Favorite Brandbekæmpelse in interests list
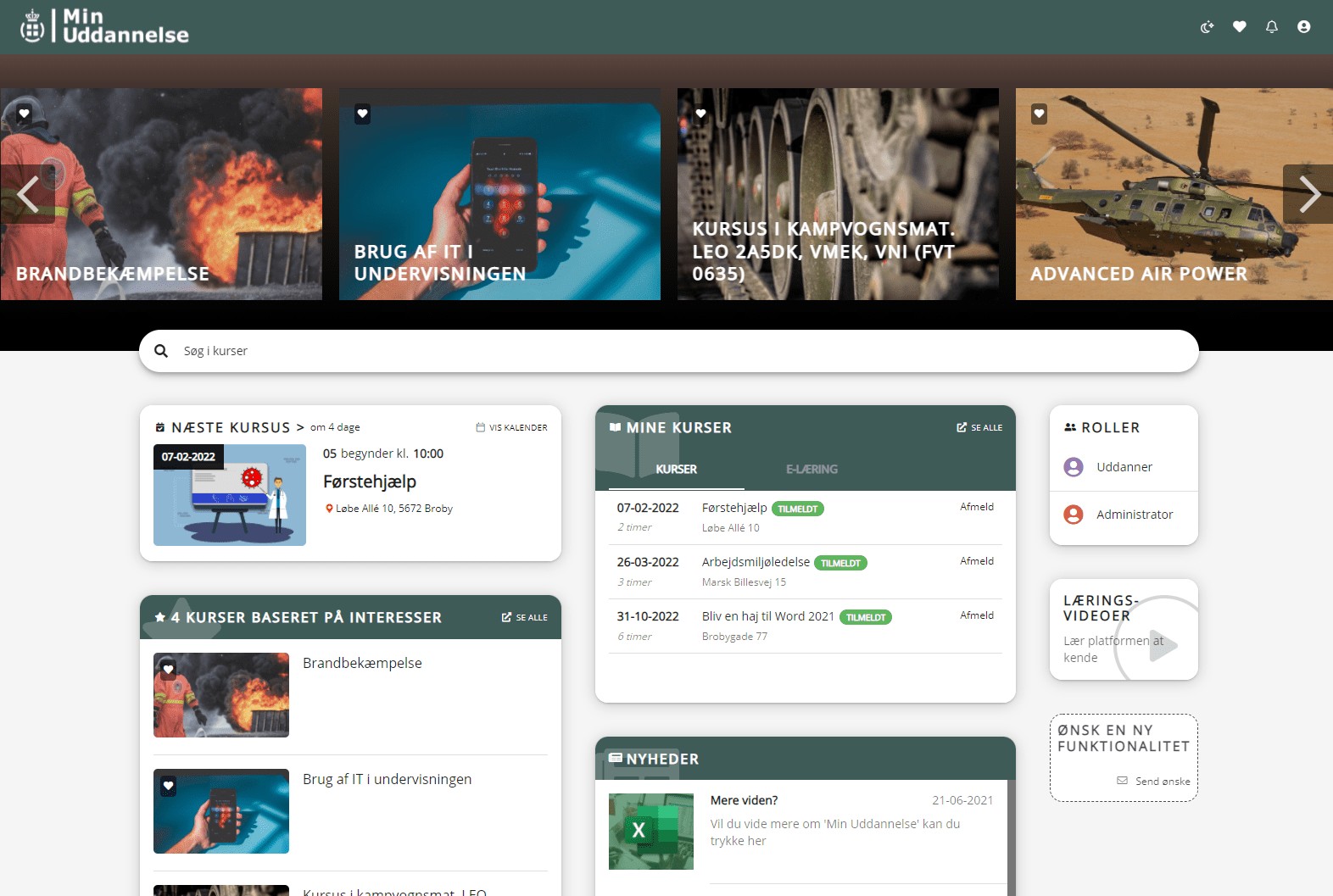The image size is (1333, 896). [168, 669]
